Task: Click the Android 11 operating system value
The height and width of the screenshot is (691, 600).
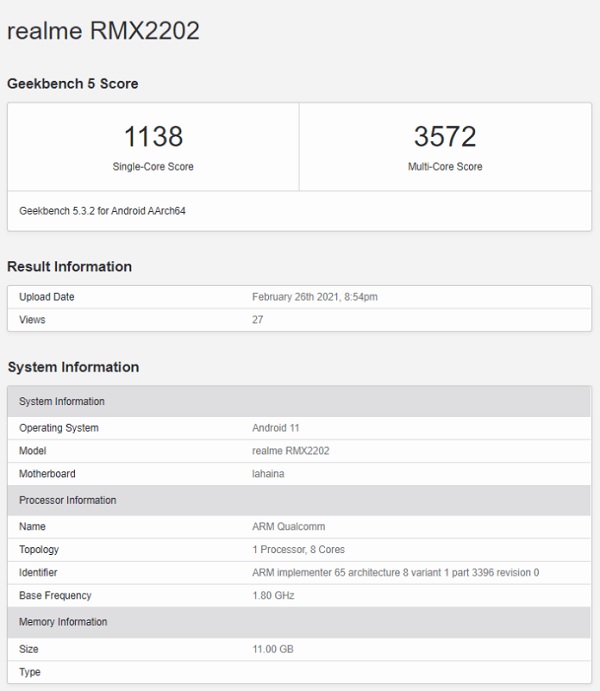Action: pyautogui.click(x=278, y=428)
